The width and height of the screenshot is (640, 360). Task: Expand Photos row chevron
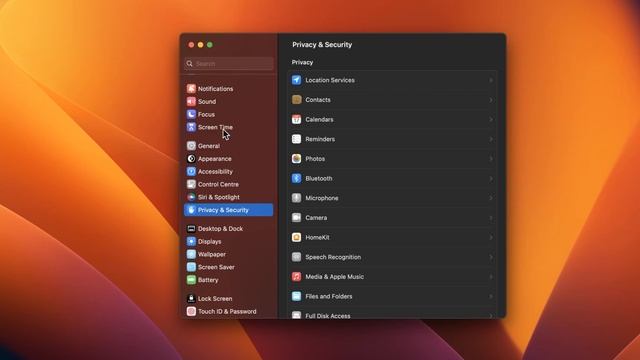(491, 159)
